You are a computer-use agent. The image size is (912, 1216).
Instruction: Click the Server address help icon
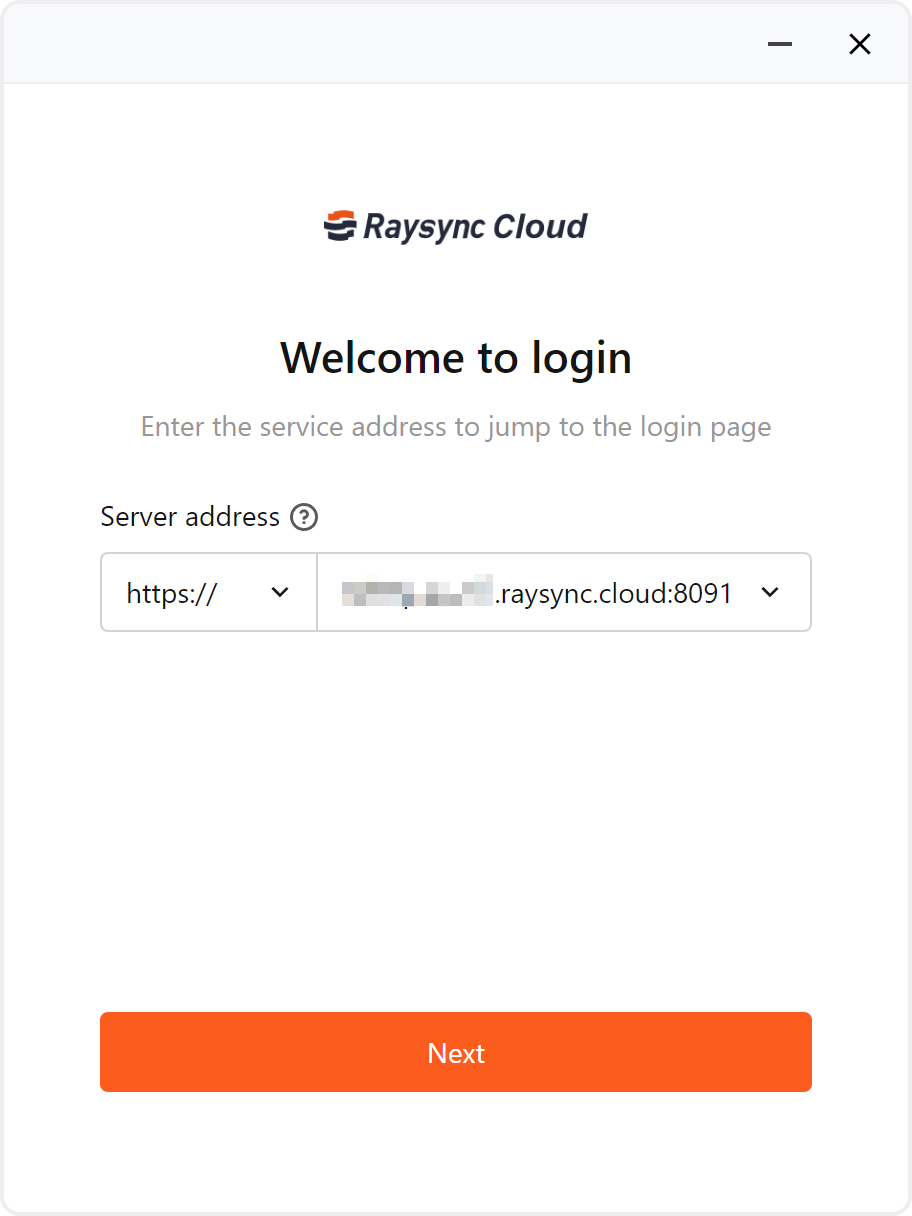coord(304,517)
